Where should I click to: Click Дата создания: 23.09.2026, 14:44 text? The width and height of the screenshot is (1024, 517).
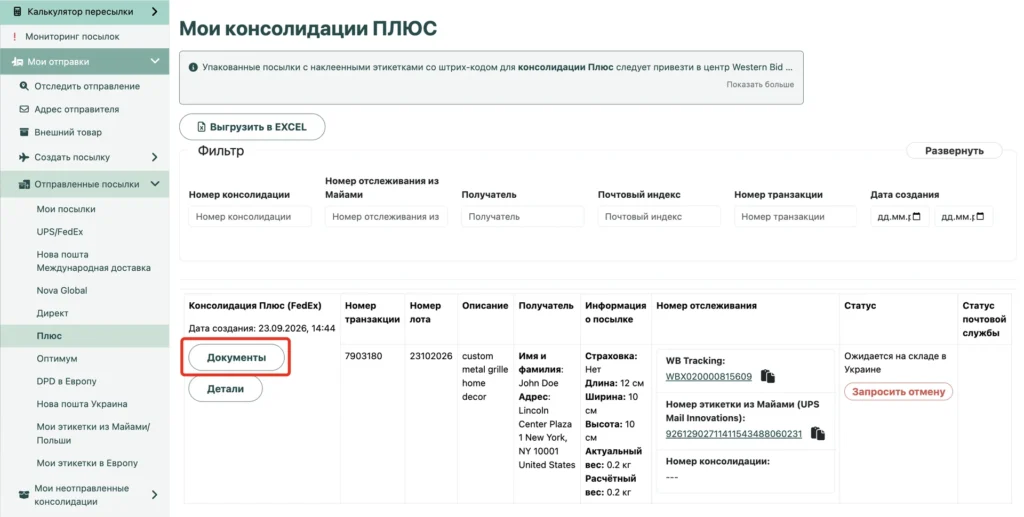point(262,328)
